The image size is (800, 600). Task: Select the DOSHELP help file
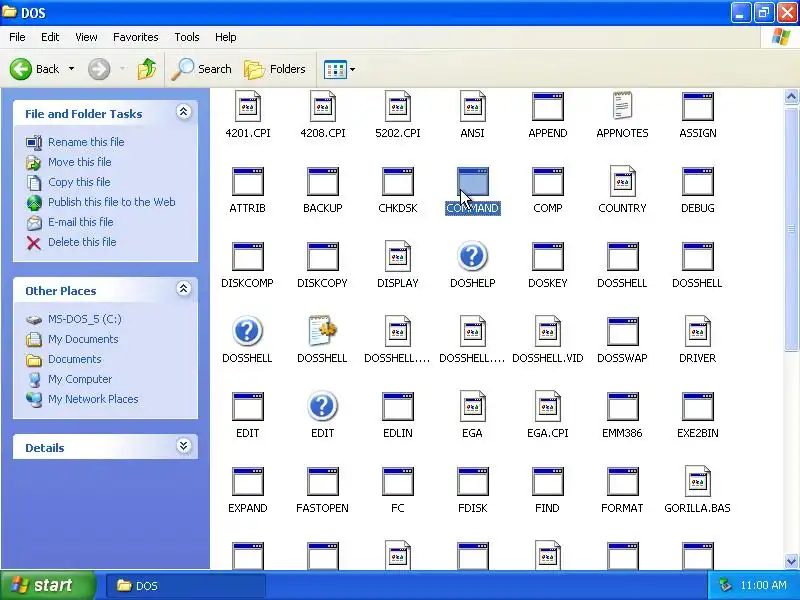(x=472, y=256)
